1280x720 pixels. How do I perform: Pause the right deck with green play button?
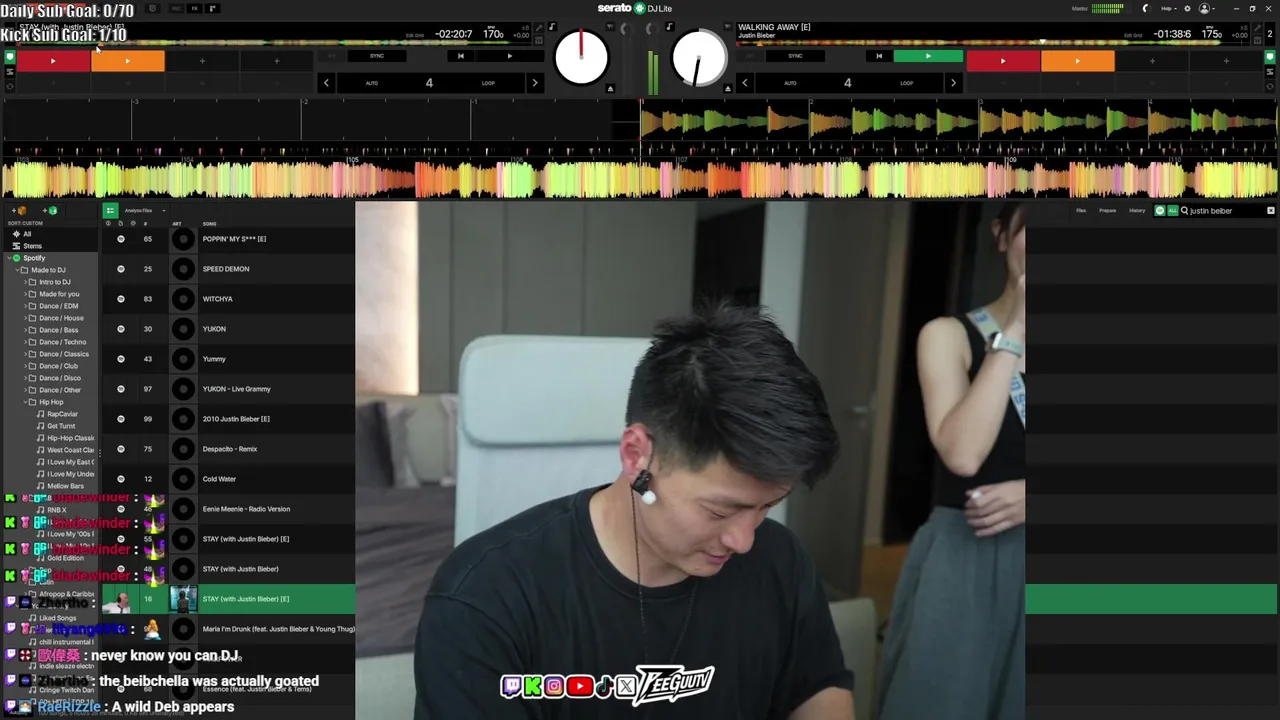(x=928, y=56)
